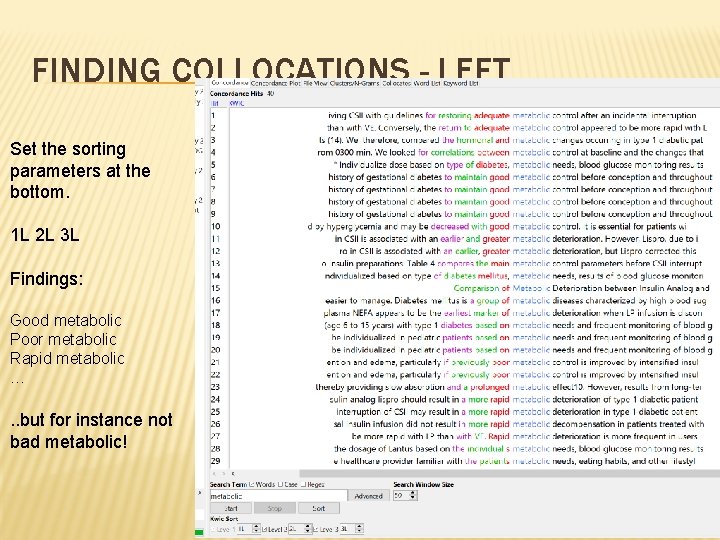Increase Level 1 sort position 1L
This screenshot has height=540, width=720.
256,527
